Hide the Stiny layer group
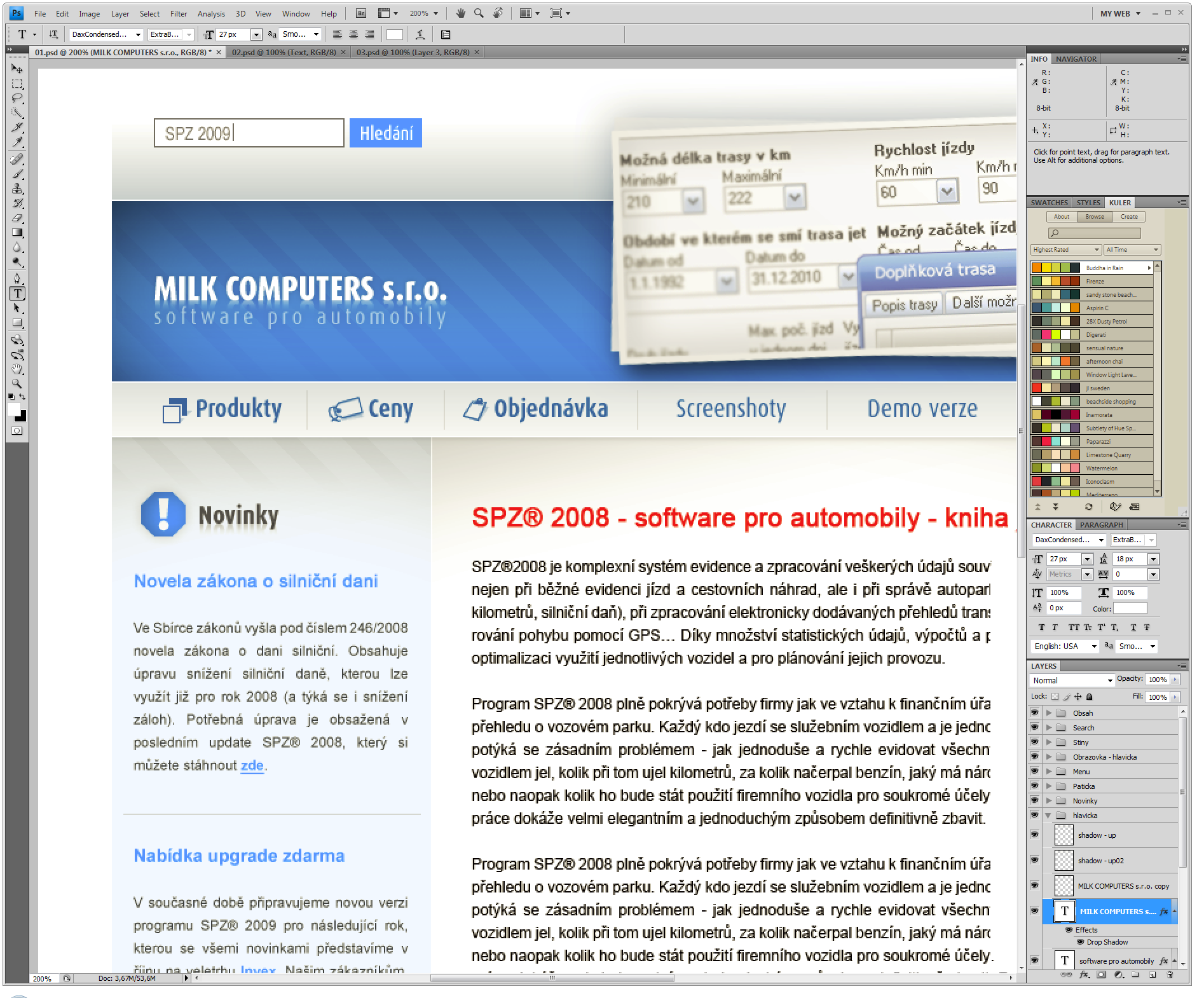Image resolution: width=1204 pixels, height=998 pixels. coord(1034,742)
